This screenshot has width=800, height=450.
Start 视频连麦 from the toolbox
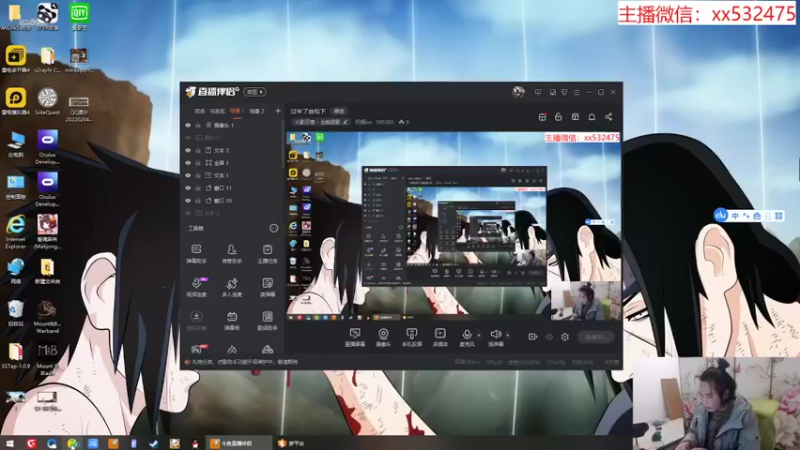tap(196, 287)
